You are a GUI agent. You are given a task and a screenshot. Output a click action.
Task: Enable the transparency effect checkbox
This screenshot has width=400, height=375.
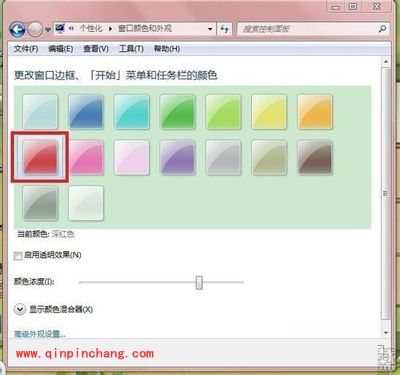[x=18, y=256]
